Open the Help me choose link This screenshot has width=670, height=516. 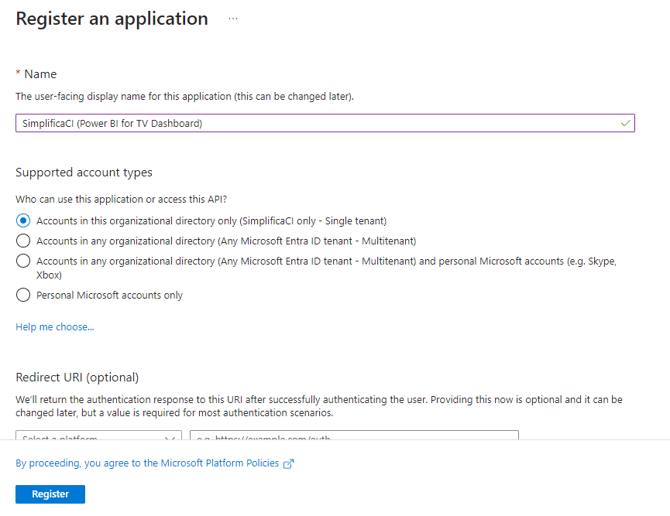point(55,327)
